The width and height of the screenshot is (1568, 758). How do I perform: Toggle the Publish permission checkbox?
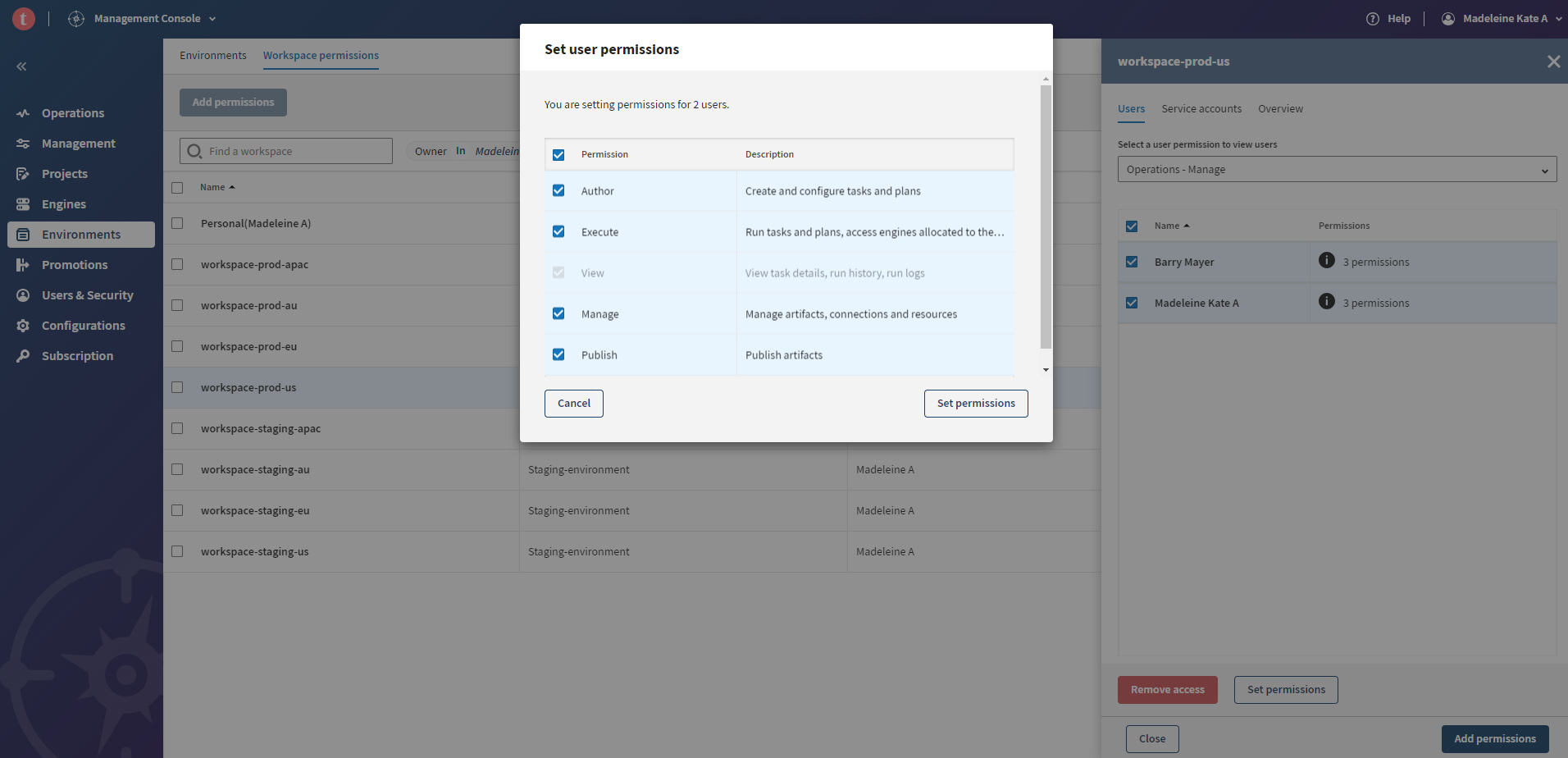coord(558,354)
